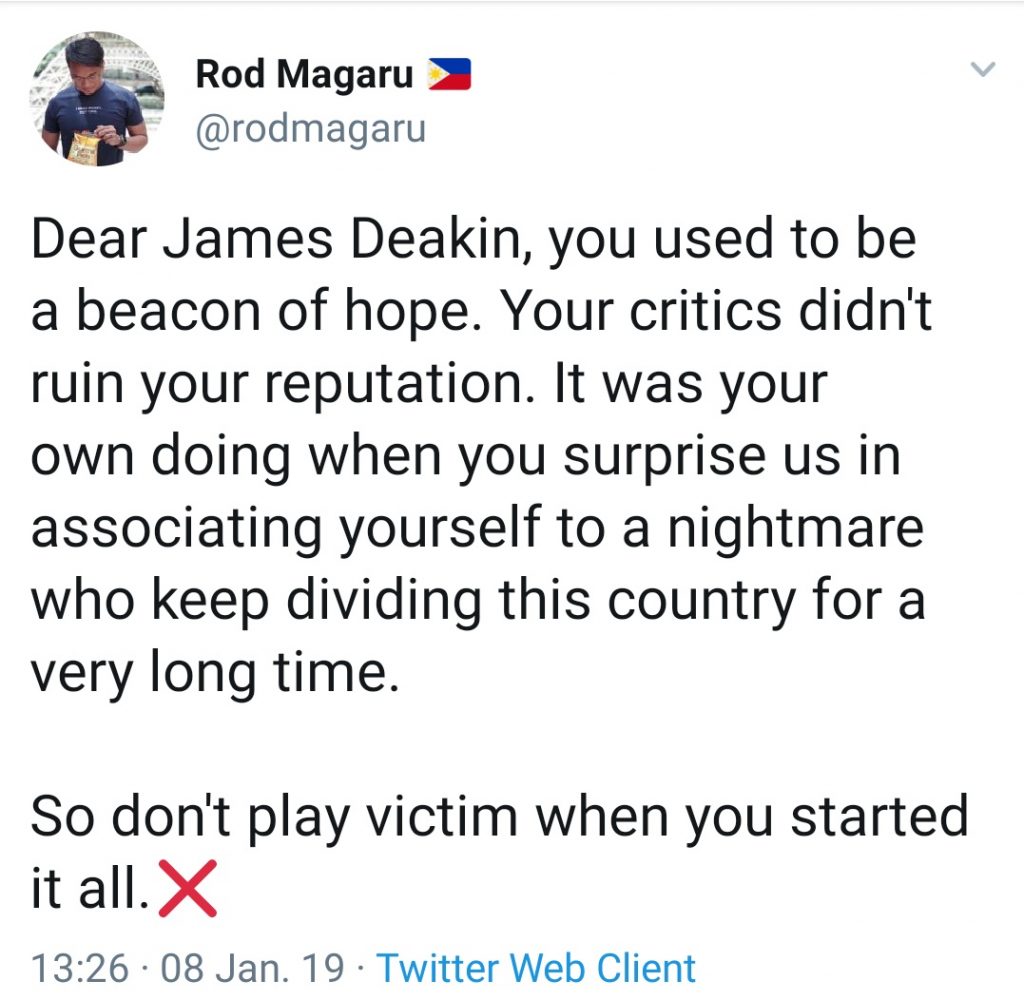Click the 08 Jan. 19 date
The width and height of the screenshot is (1024, 1000).
[x=252, y=968]
